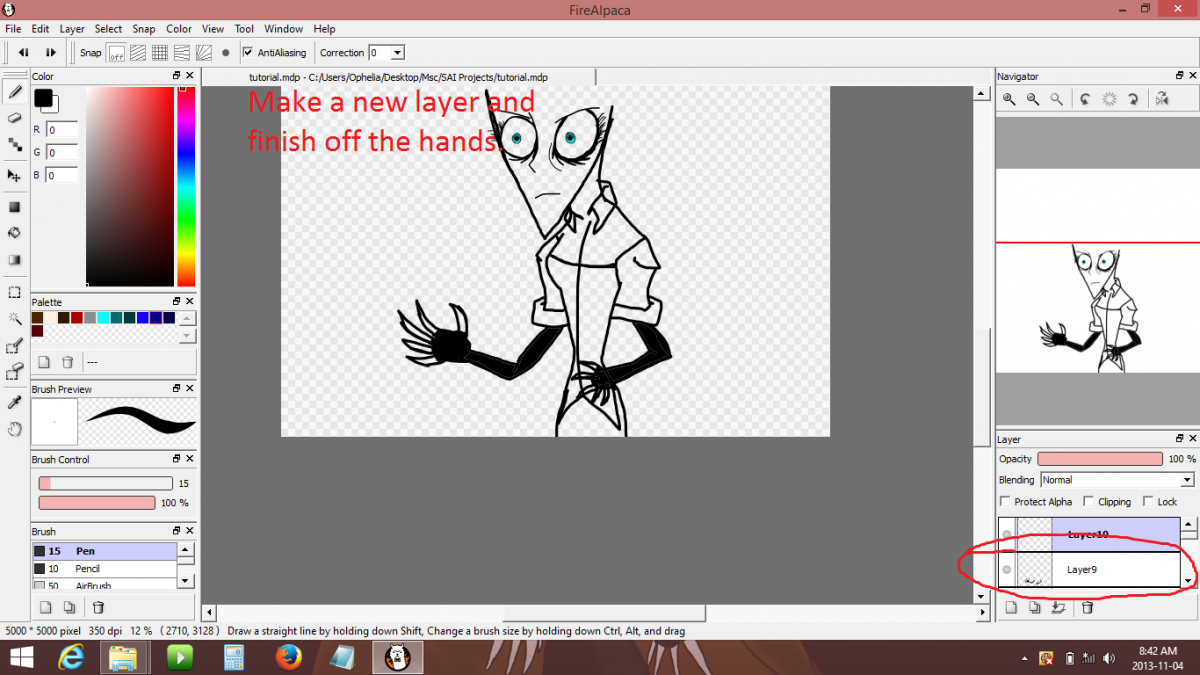Open the Correction value dropdown
1200x675 pixels.
[397, 53]
